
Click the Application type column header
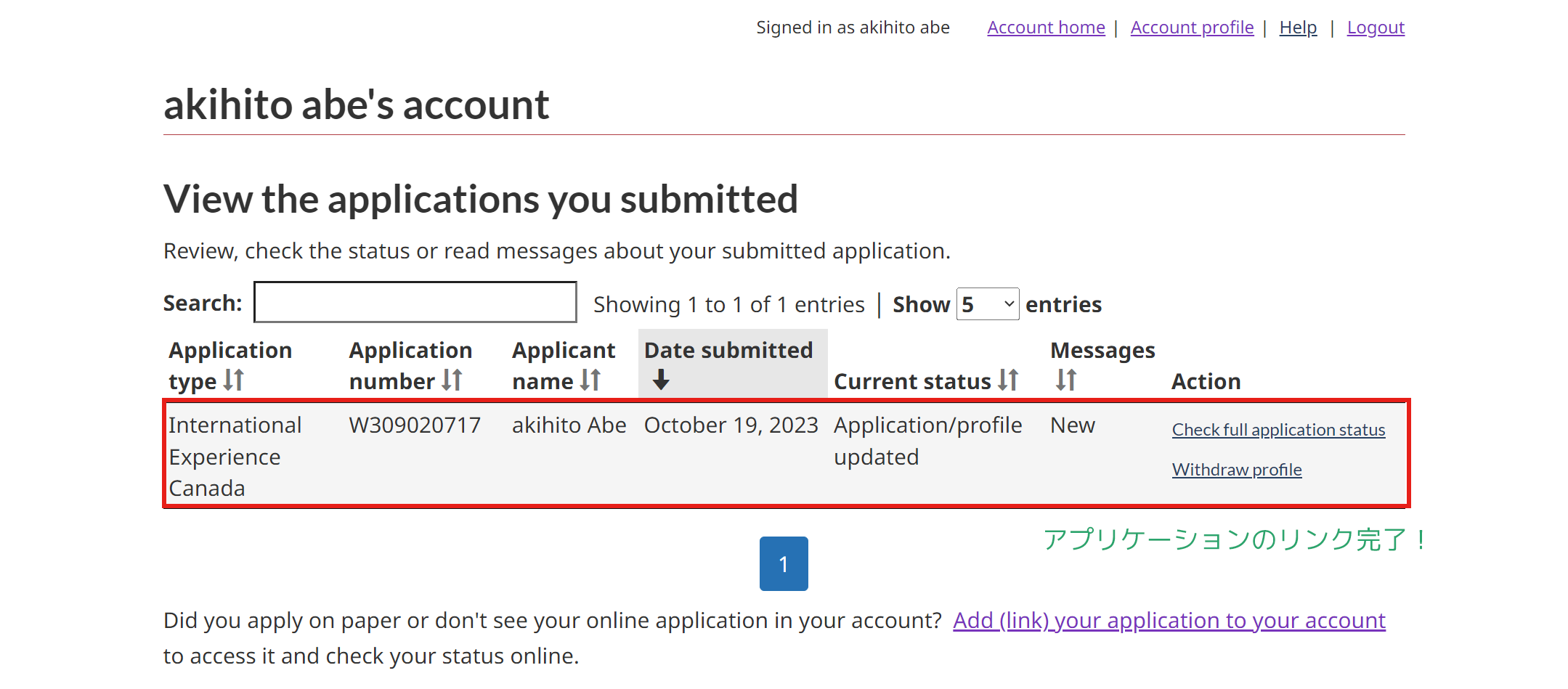pyautogui.click(x=230, y=351)
